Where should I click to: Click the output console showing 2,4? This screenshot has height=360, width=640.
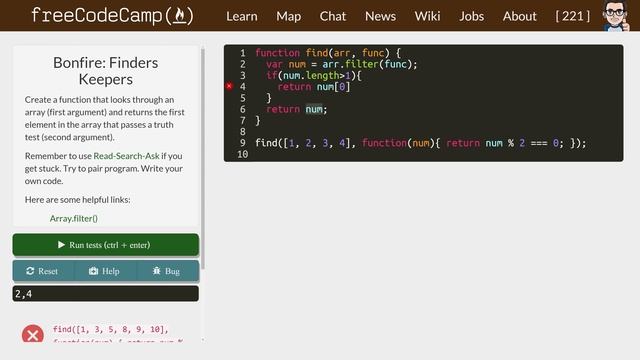pyautogui.click(x=106, y=294)
